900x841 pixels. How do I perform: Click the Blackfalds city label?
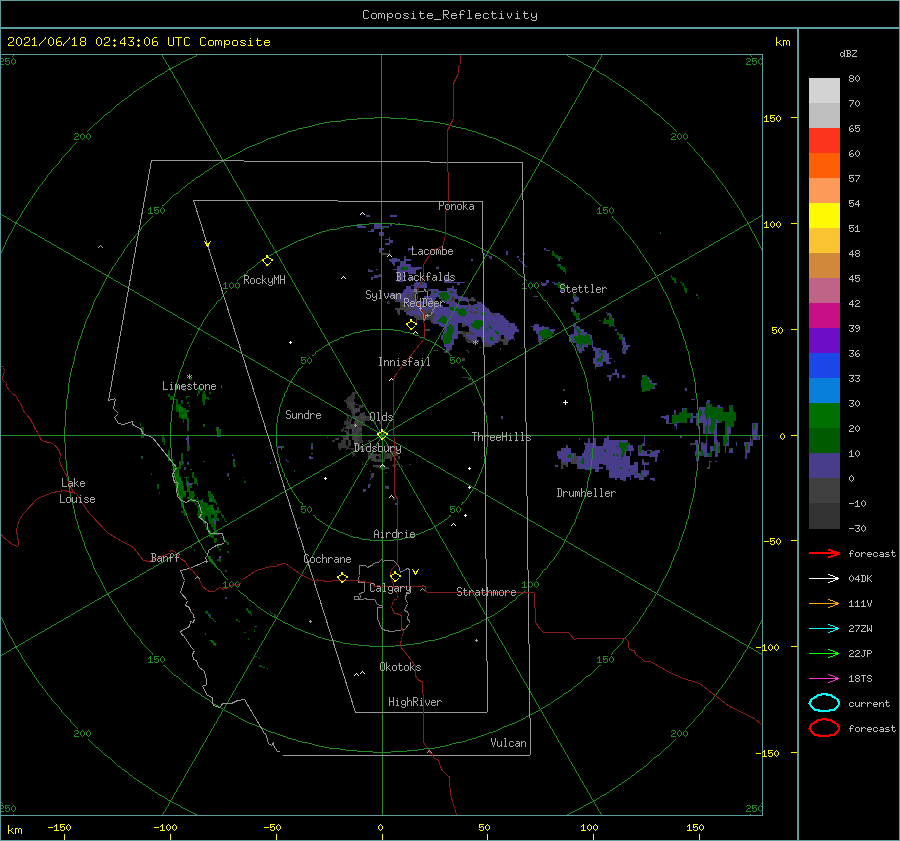pyautogui.click(x=425, y=277)
